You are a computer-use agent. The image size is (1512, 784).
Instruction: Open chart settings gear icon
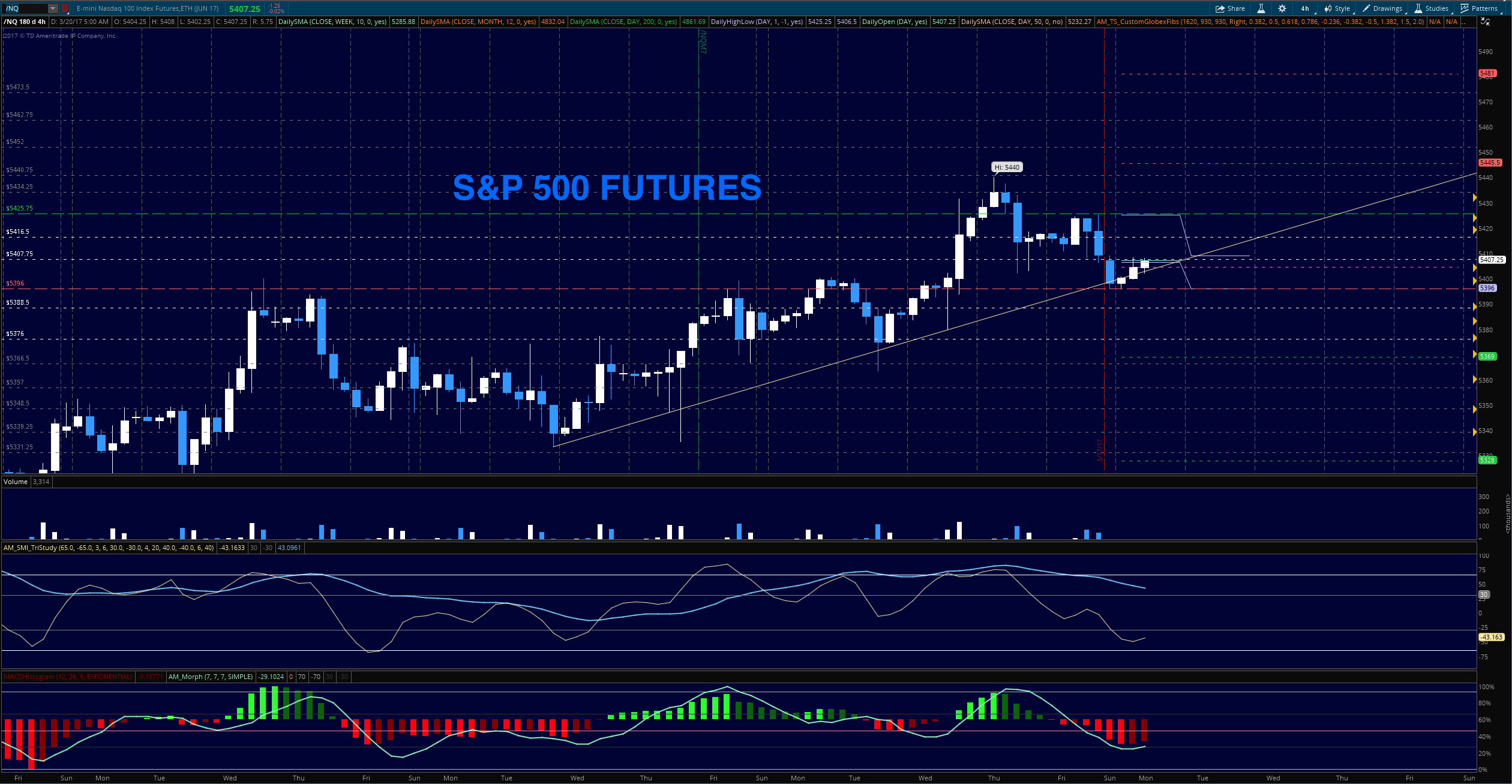1282,8
